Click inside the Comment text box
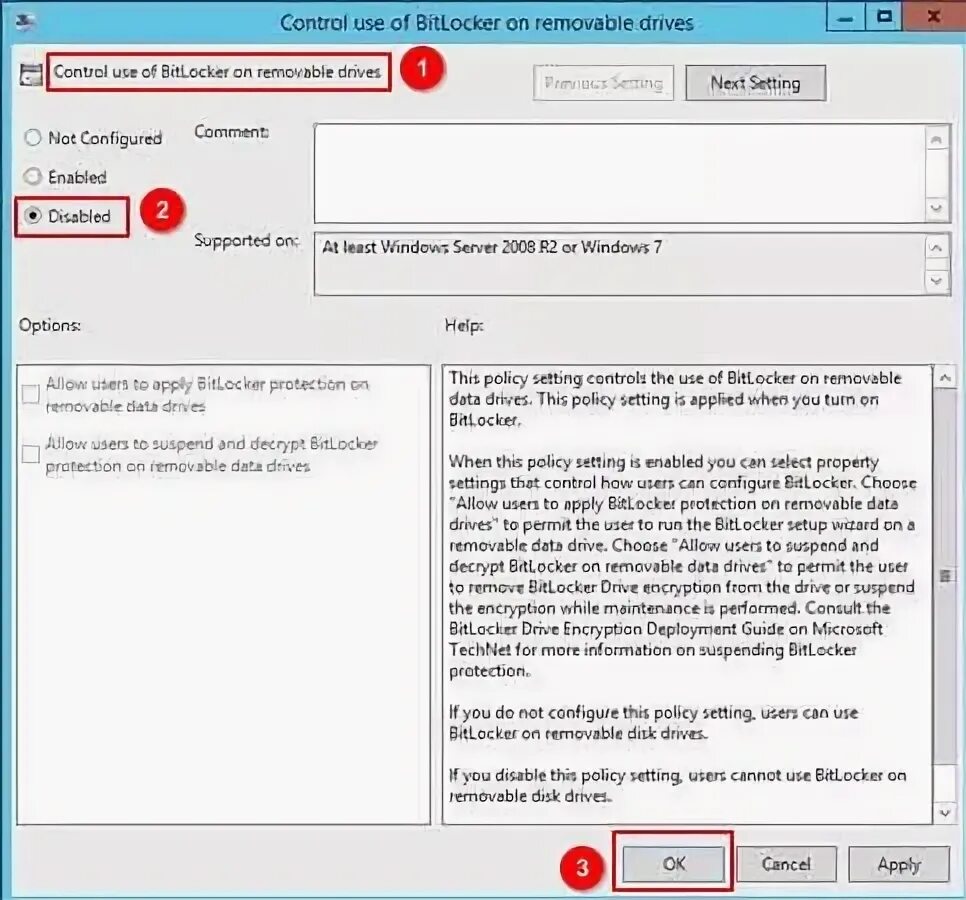This screenshot has width=966, height=900. (619, 173)
